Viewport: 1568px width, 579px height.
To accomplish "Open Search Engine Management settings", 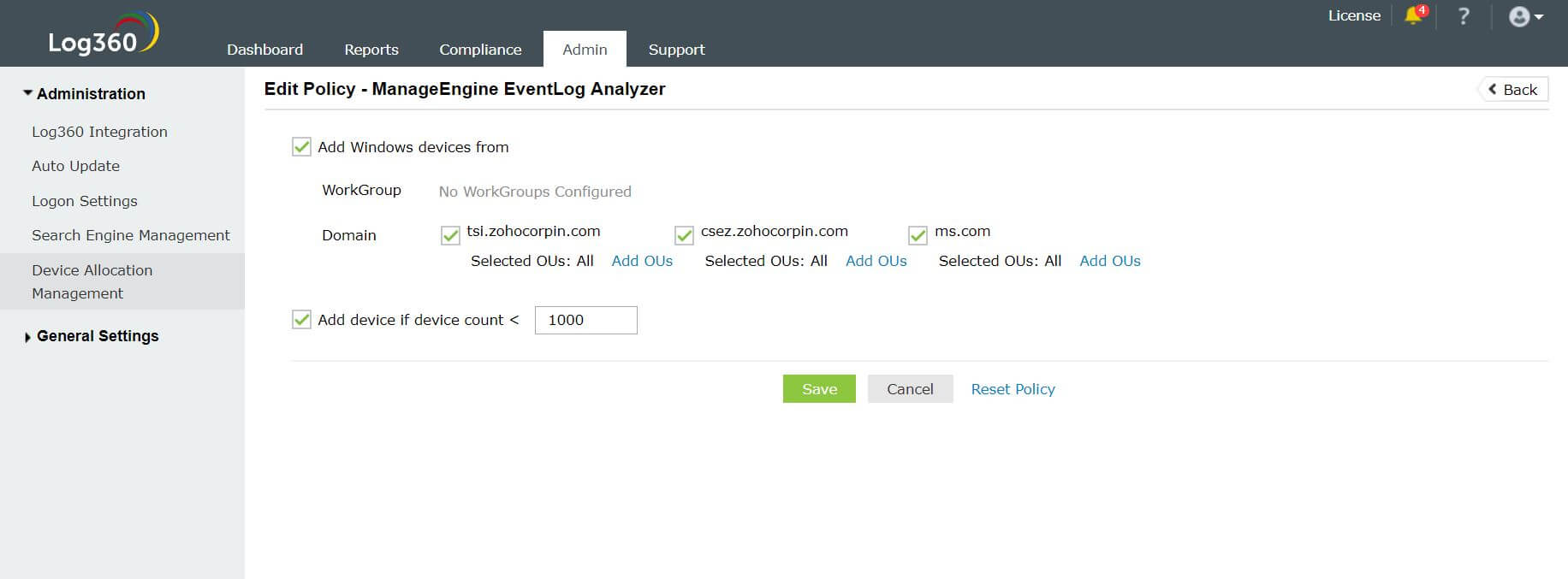I will (130, 234).
